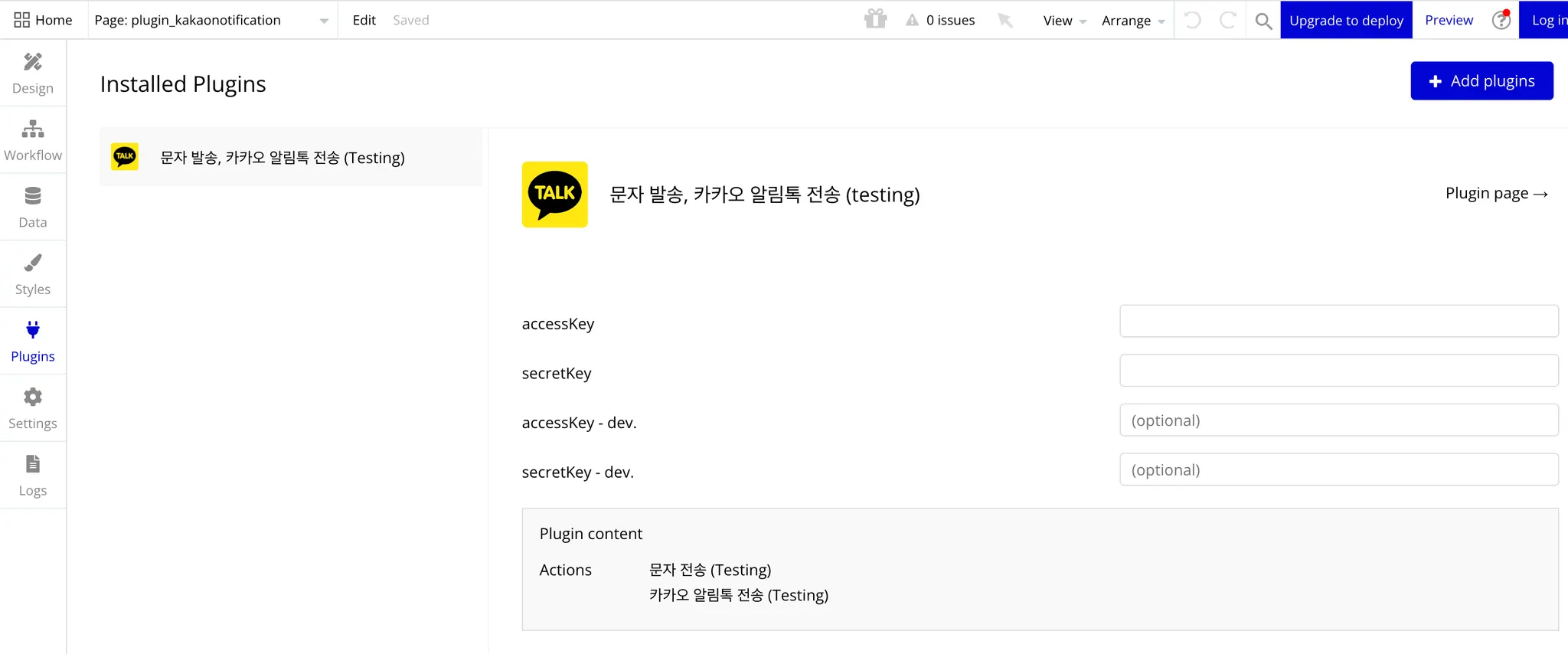Screen dimensions: 1568x654
Task: Open search with the magnifier icon
Action: click(1264, 21)
